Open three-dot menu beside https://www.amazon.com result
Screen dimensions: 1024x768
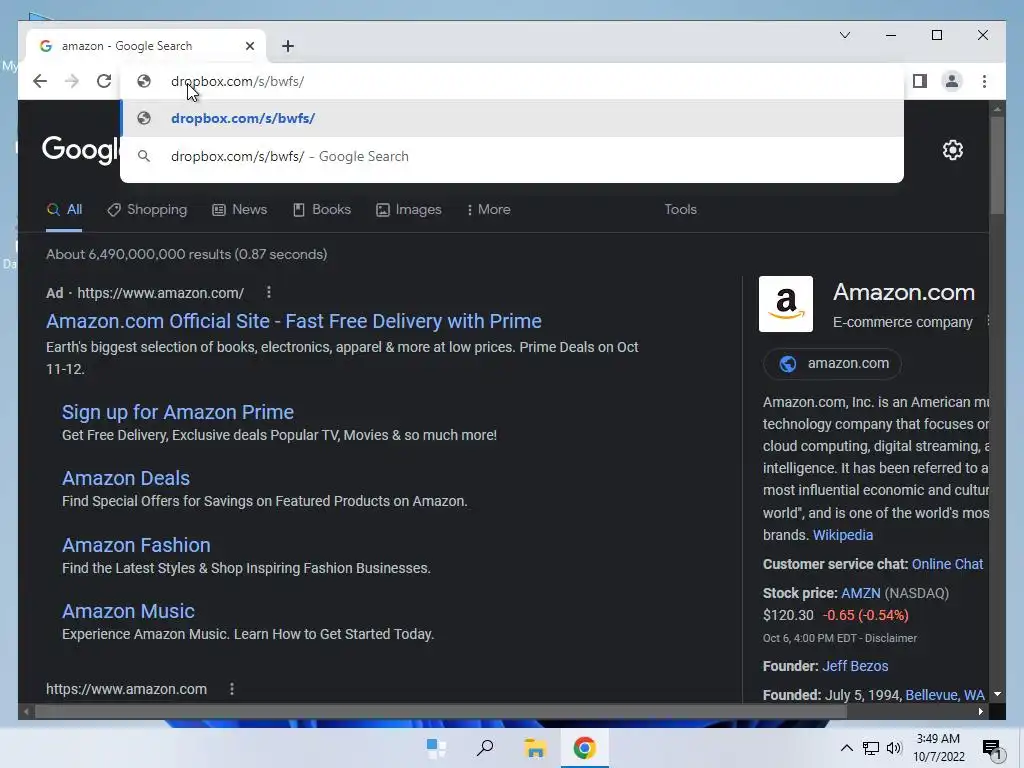[232, 689]
